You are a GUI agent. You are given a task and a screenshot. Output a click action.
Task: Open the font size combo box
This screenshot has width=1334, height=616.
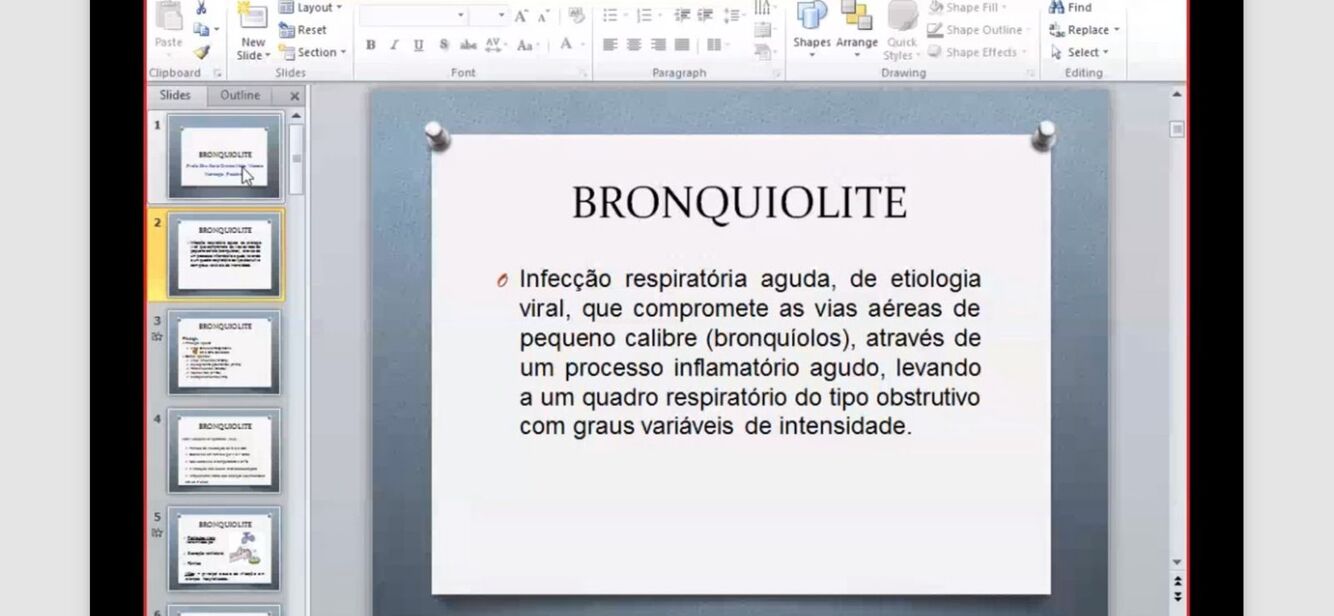(x=489, y=16)
